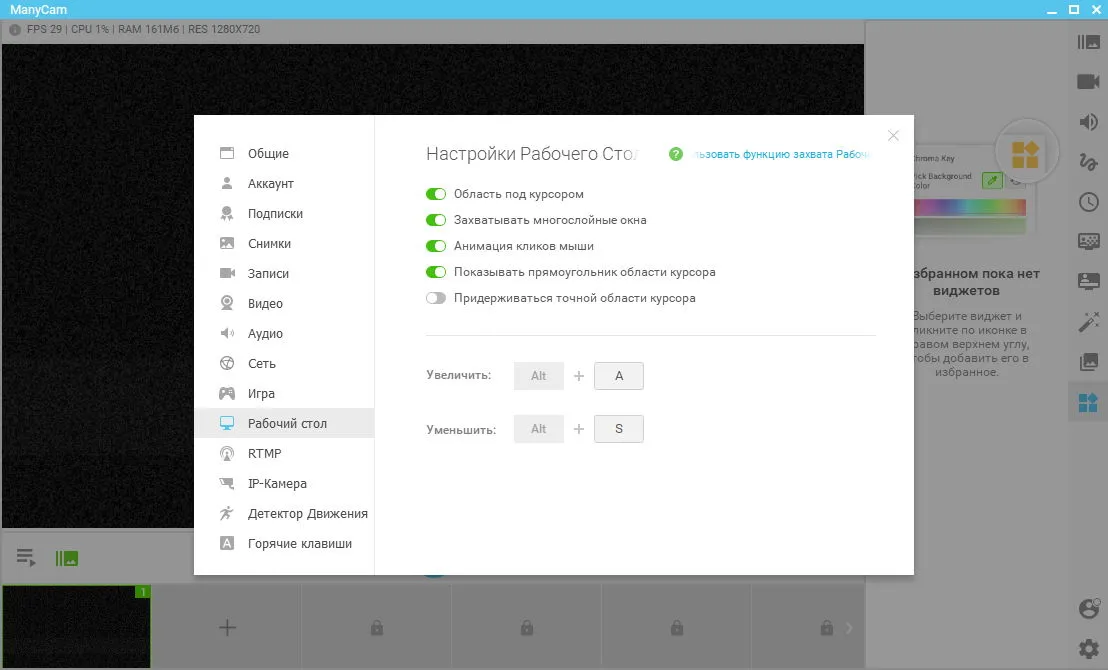Open the widgets icon highlighted in sidebar
The image size is (1108, 670).
1088,403
